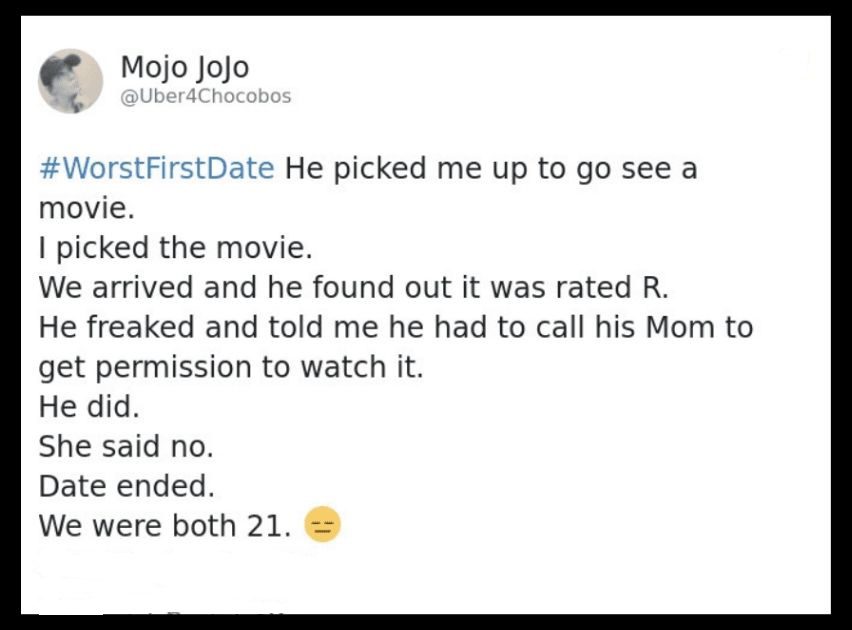This screenshot has width=852, height=630.
Task: Click the line "I picked the movie."
Action: 176,248
